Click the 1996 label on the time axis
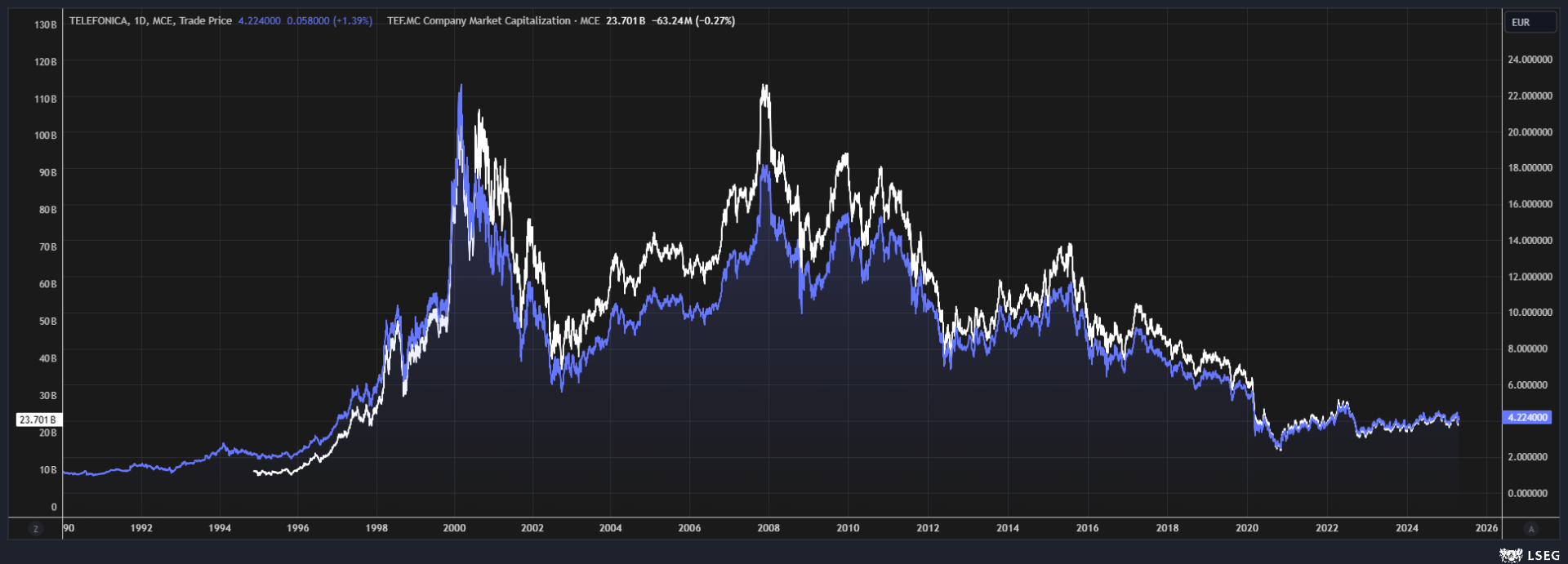1568x564 pixels. (298, 528)
